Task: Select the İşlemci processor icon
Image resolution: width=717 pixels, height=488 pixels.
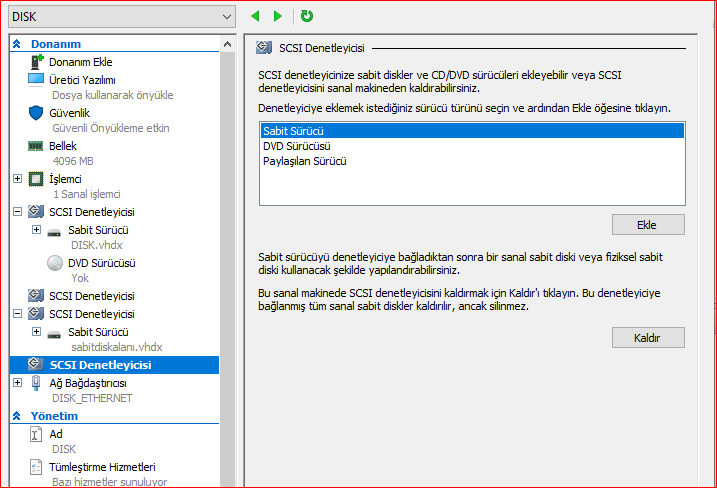Action: tap(36, 179)
